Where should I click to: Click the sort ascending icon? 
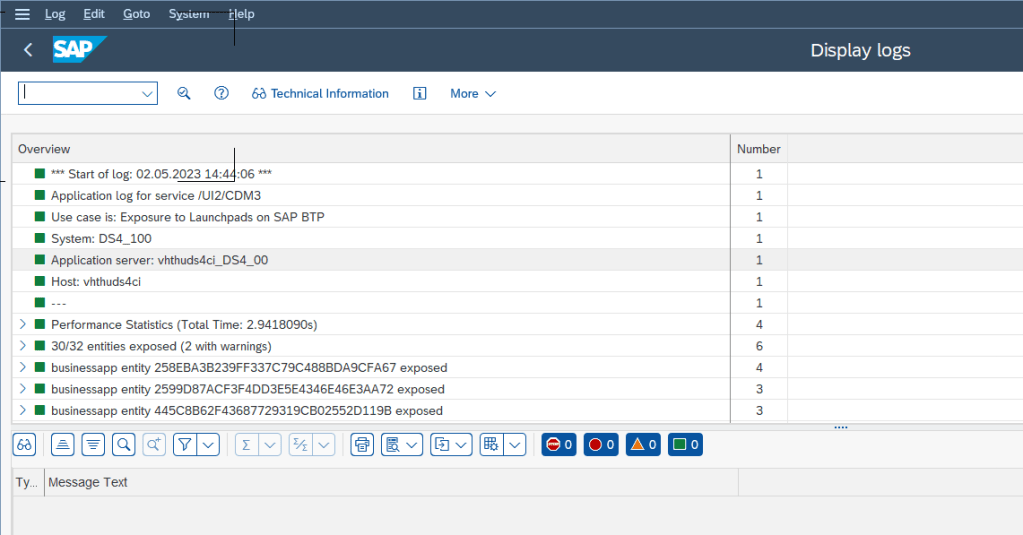pyautogui.click(x=62, y=445)
